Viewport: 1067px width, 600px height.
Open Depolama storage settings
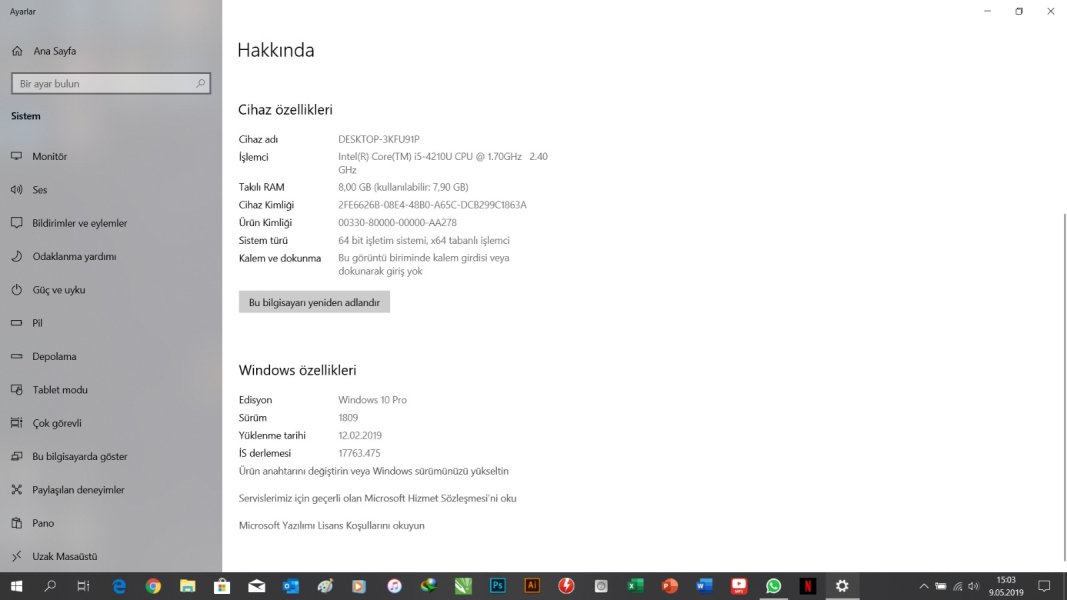[54, 357]
